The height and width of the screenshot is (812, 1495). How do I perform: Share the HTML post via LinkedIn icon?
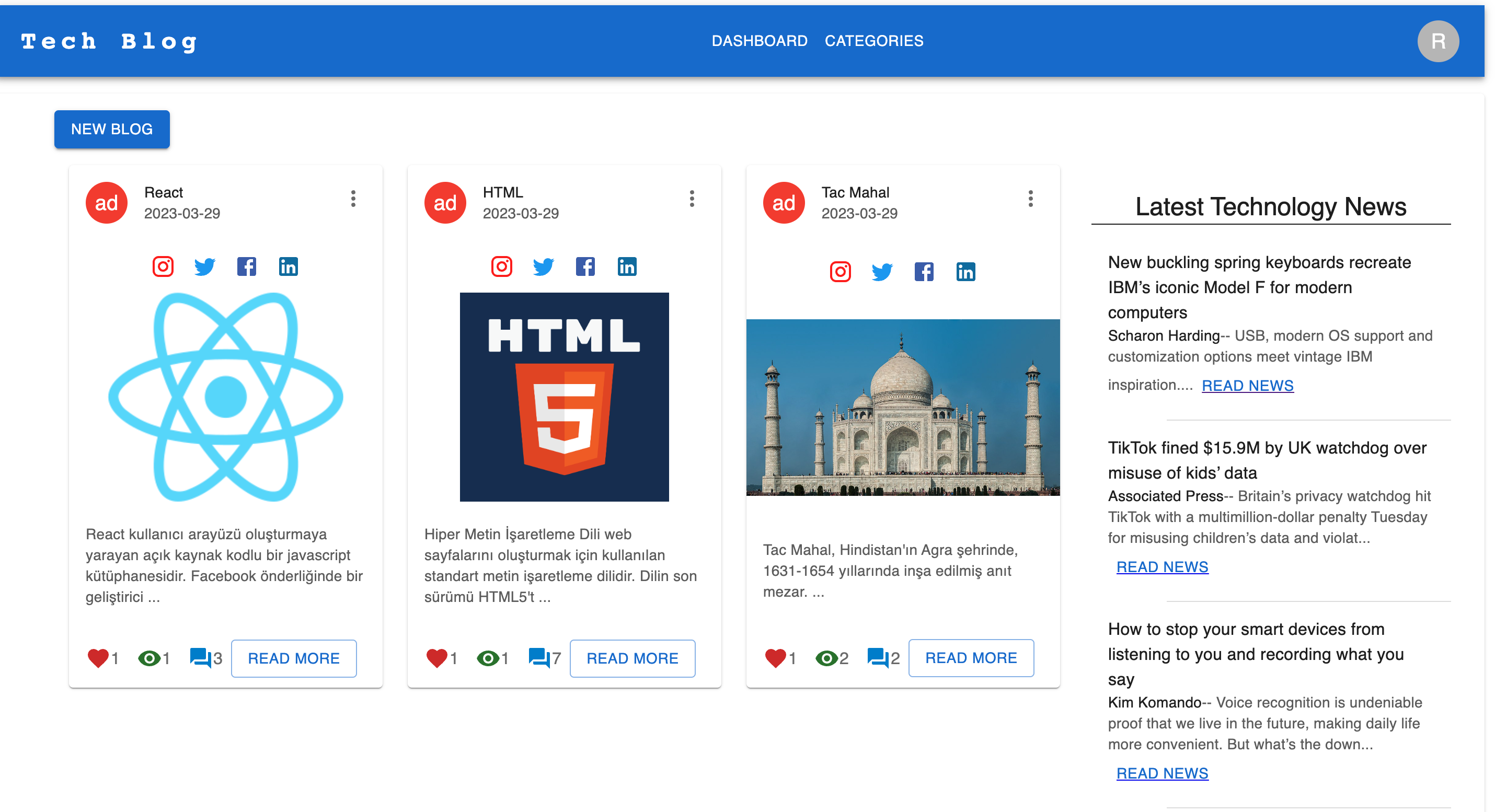627,266
